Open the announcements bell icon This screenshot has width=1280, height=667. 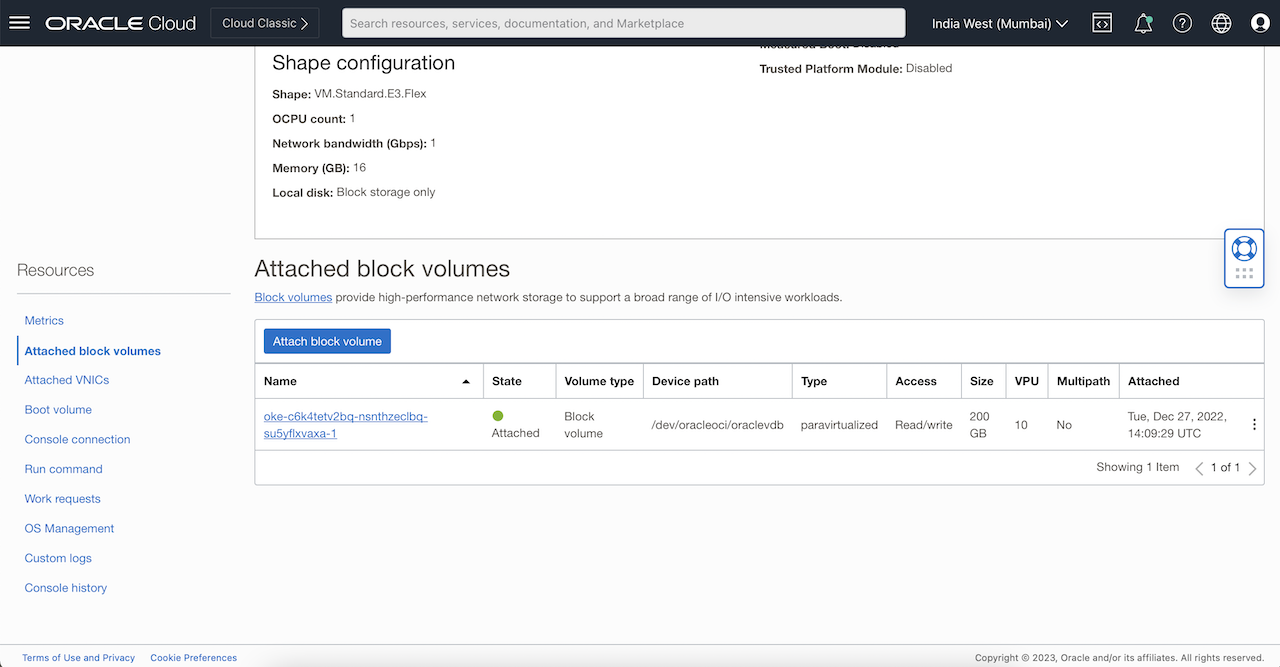[1143, 23]
